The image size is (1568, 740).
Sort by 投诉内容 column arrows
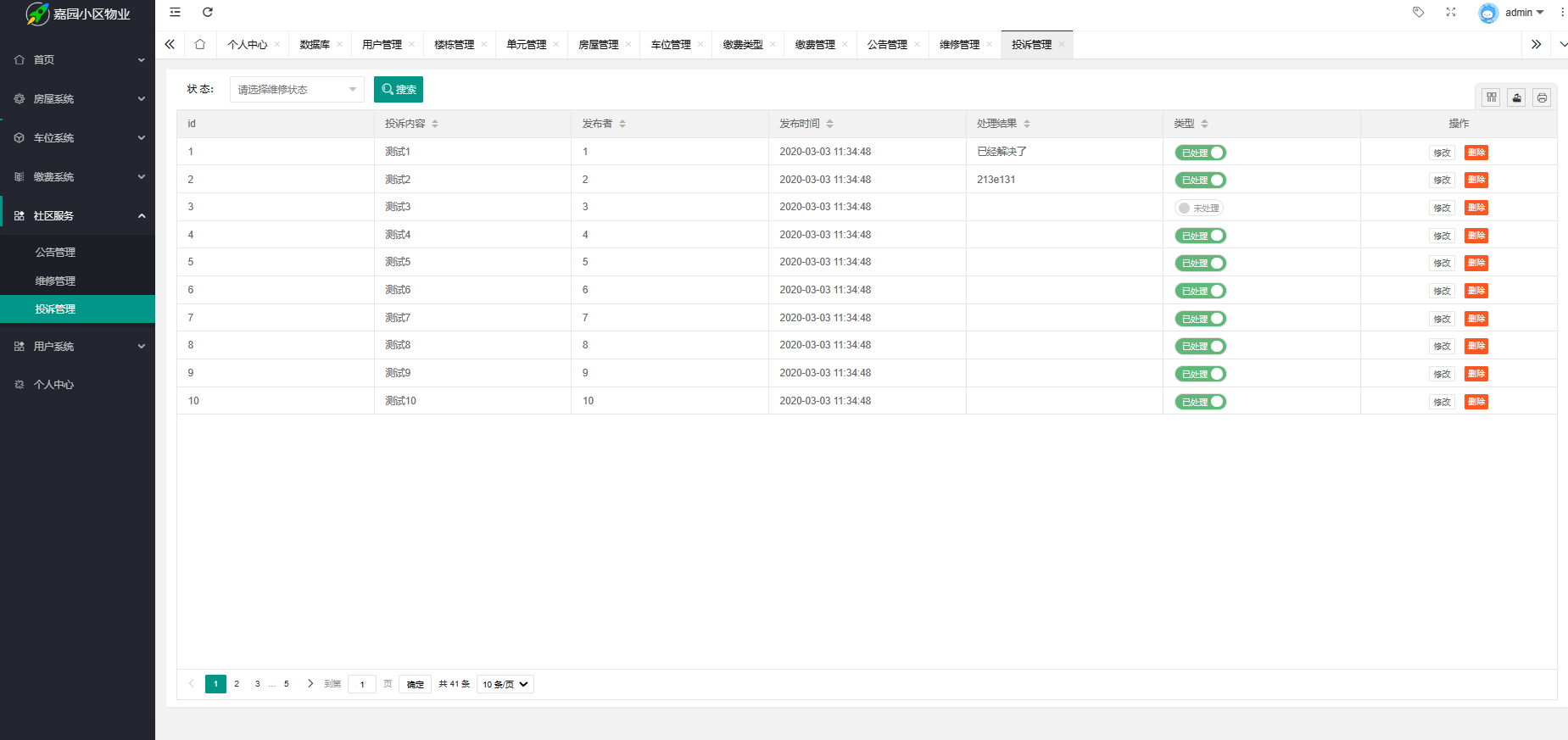[x=435, y=124]
